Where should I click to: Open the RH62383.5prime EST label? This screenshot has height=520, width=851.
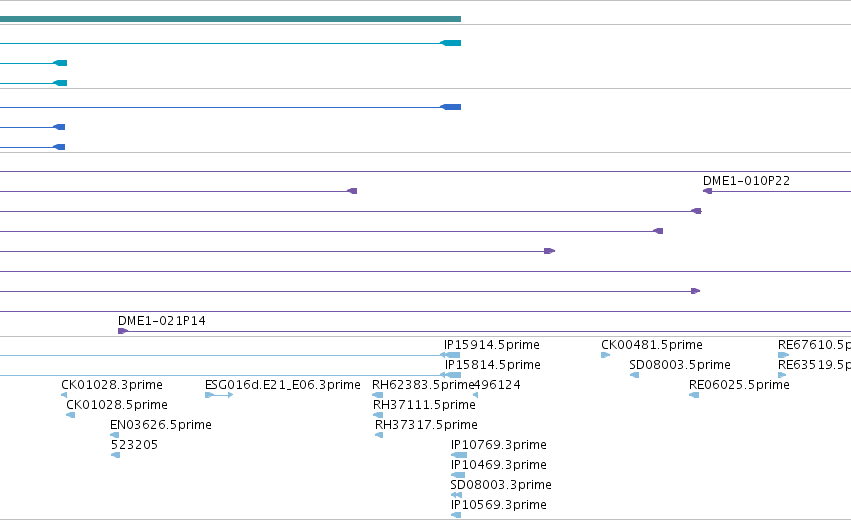[x=423, y=385]
